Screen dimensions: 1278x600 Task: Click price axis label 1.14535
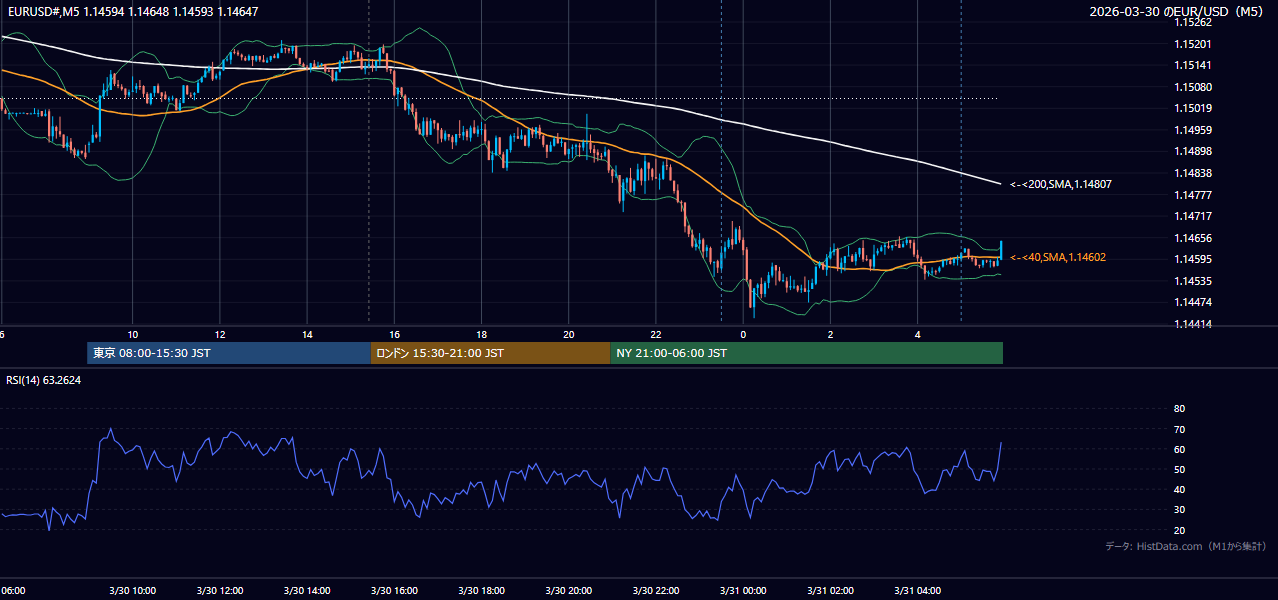click(1193, 281)
